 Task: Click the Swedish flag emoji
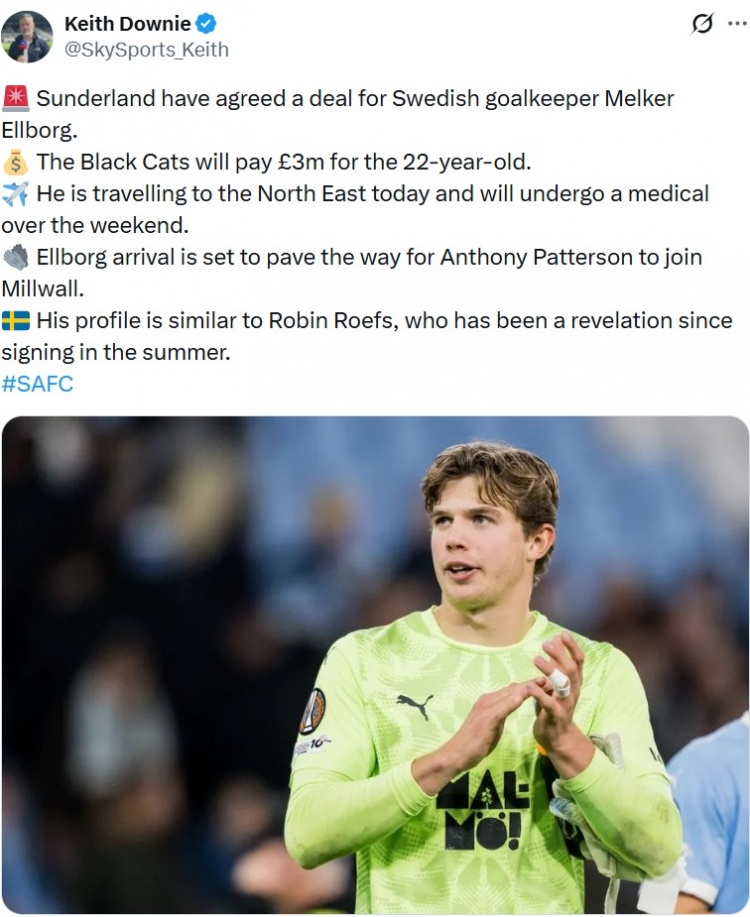[x=16, y=320]
